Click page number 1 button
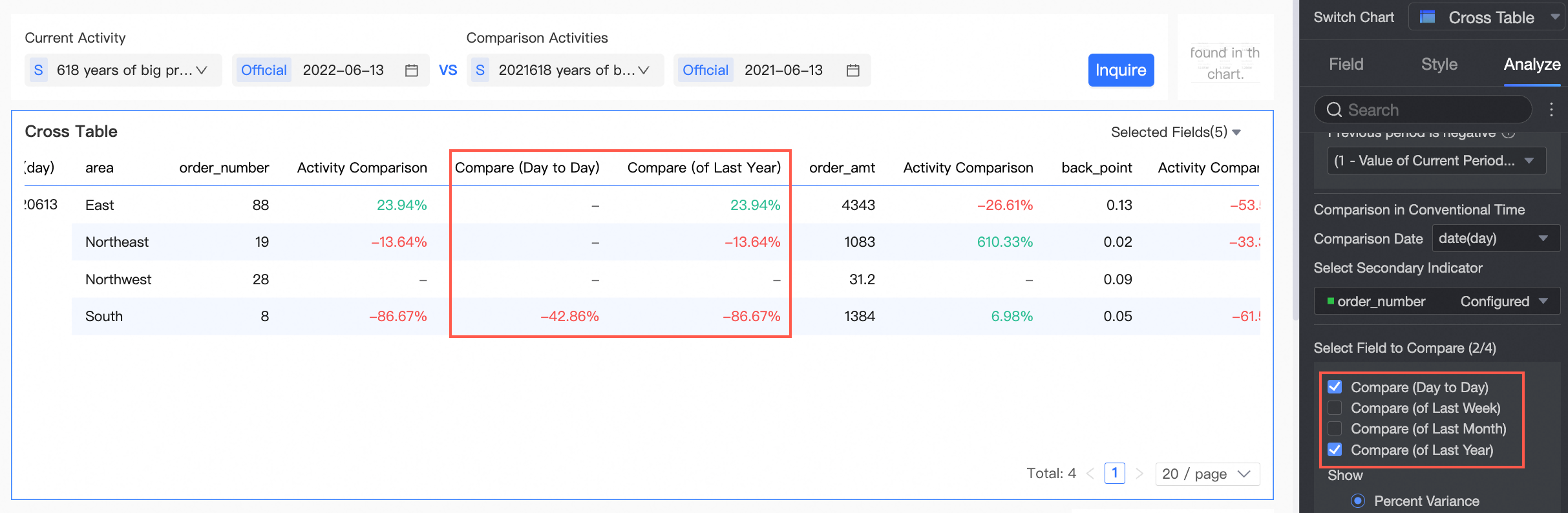This screenshot has height=513, width=1568. 1114,473
